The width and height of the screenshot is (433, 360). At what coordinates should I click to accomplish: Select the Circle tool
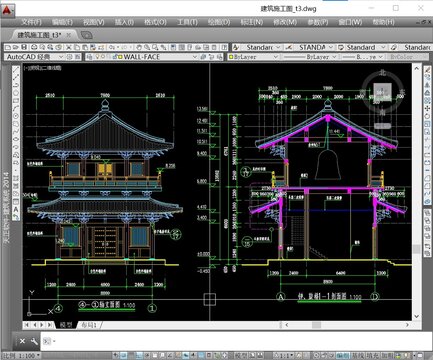(x=16, y=116)
